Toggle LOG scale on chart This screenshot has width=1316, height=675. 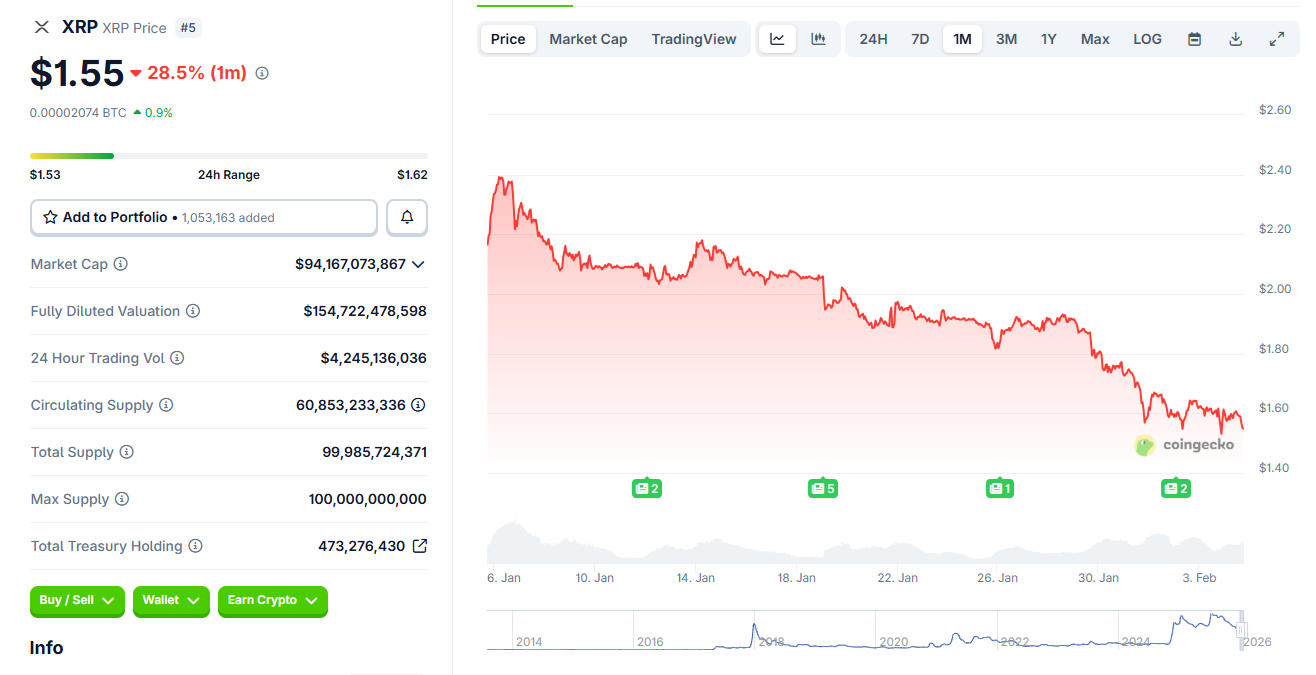(1147, 39)
